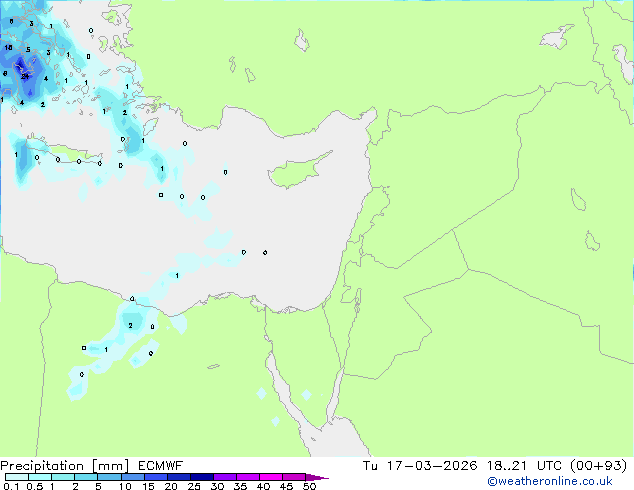The height and width of the screenshot is (490, 634).
Task: Click the island of Crete on the map
Action: click(x=65, y=153)
